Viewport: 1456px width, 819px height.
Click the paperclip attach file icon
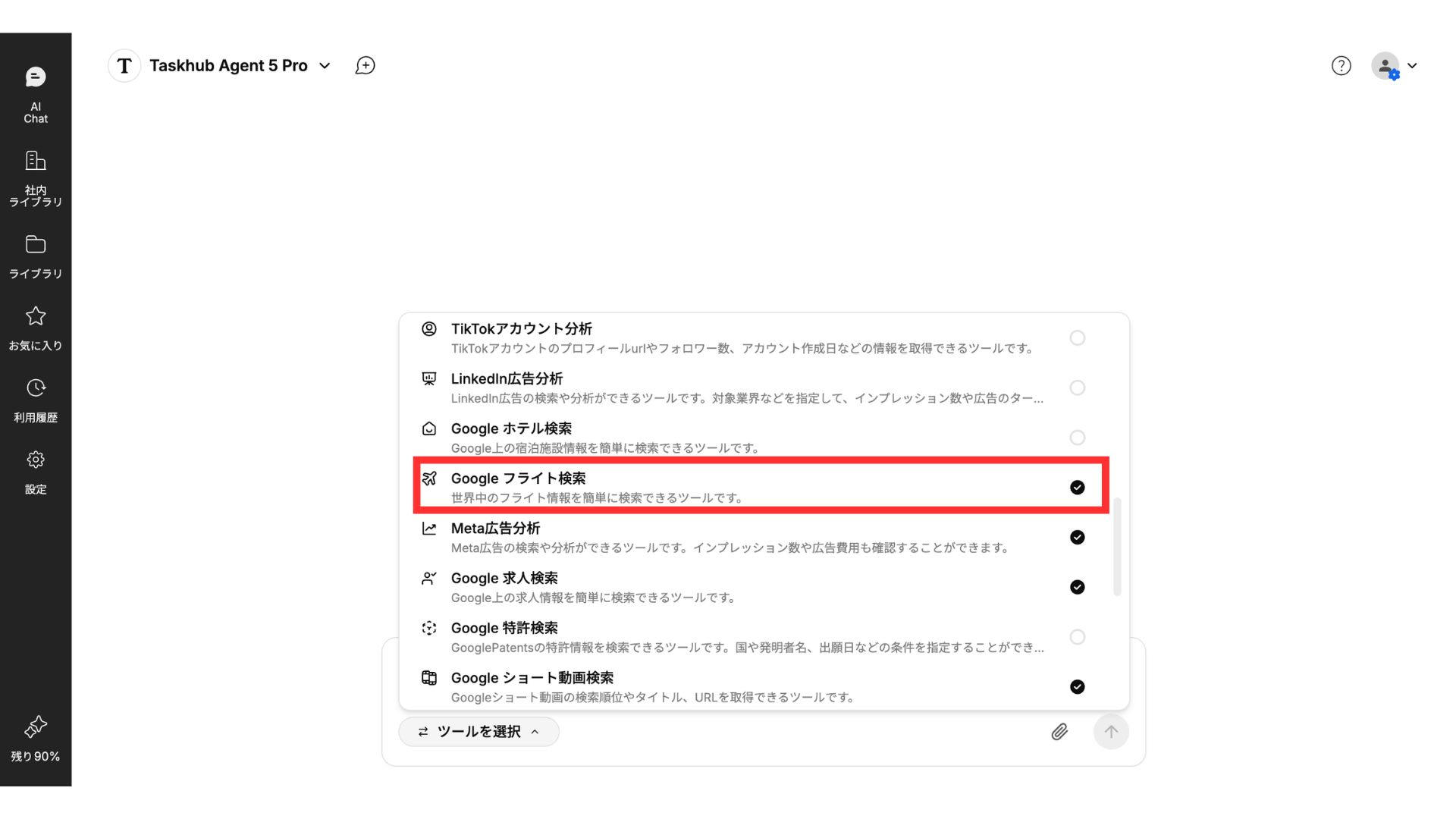pyautogui.click(x=1059, y=732)
